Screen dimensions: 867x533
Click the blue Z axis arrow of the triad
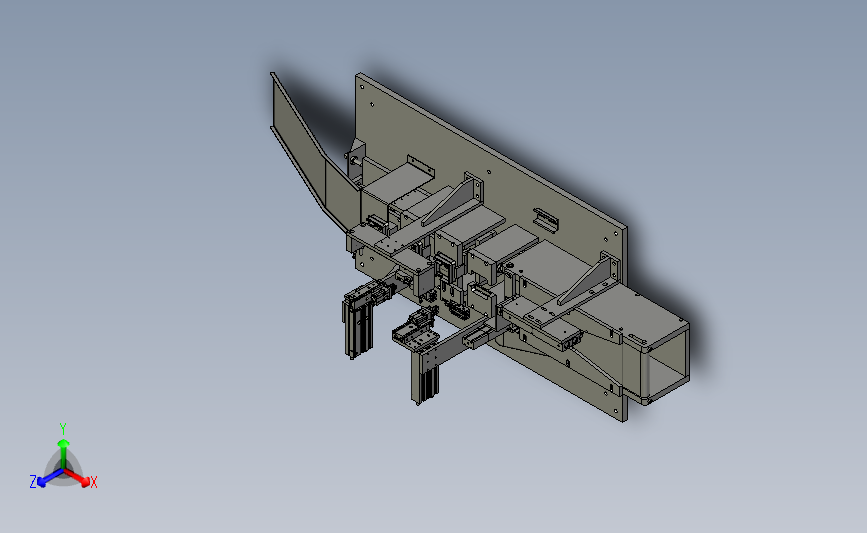tap(50, 478)
